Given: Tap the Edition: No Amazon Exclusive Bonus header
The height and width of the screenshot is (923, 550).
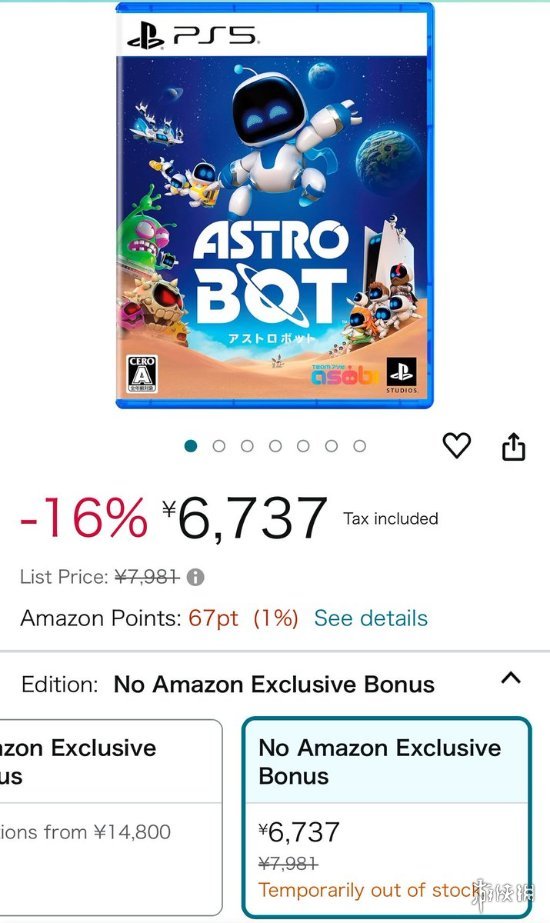Looking at the screenshot, I should (x=228, y=685).
